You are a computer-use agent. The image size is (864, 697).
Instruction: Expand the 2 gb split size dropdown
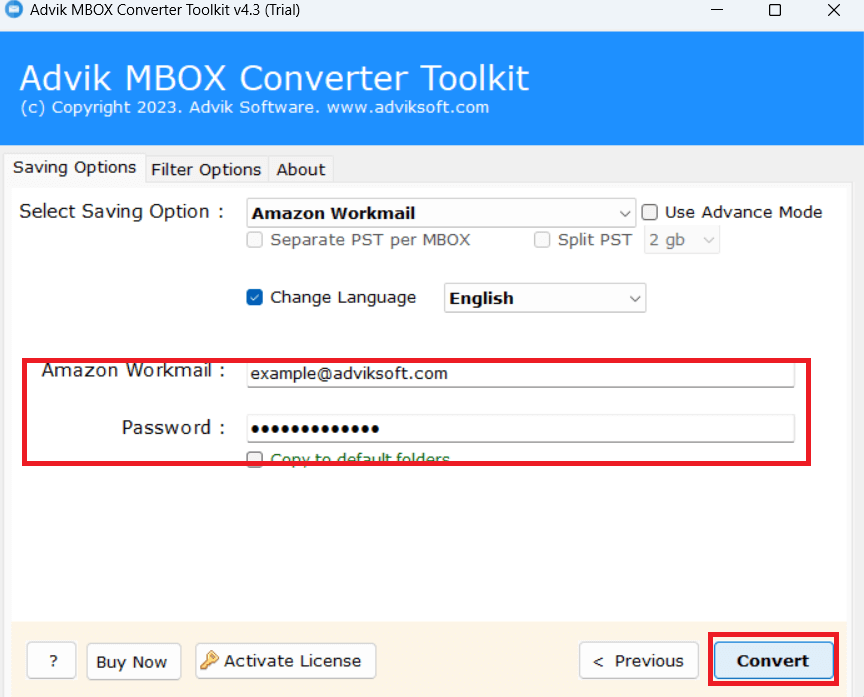682,240
